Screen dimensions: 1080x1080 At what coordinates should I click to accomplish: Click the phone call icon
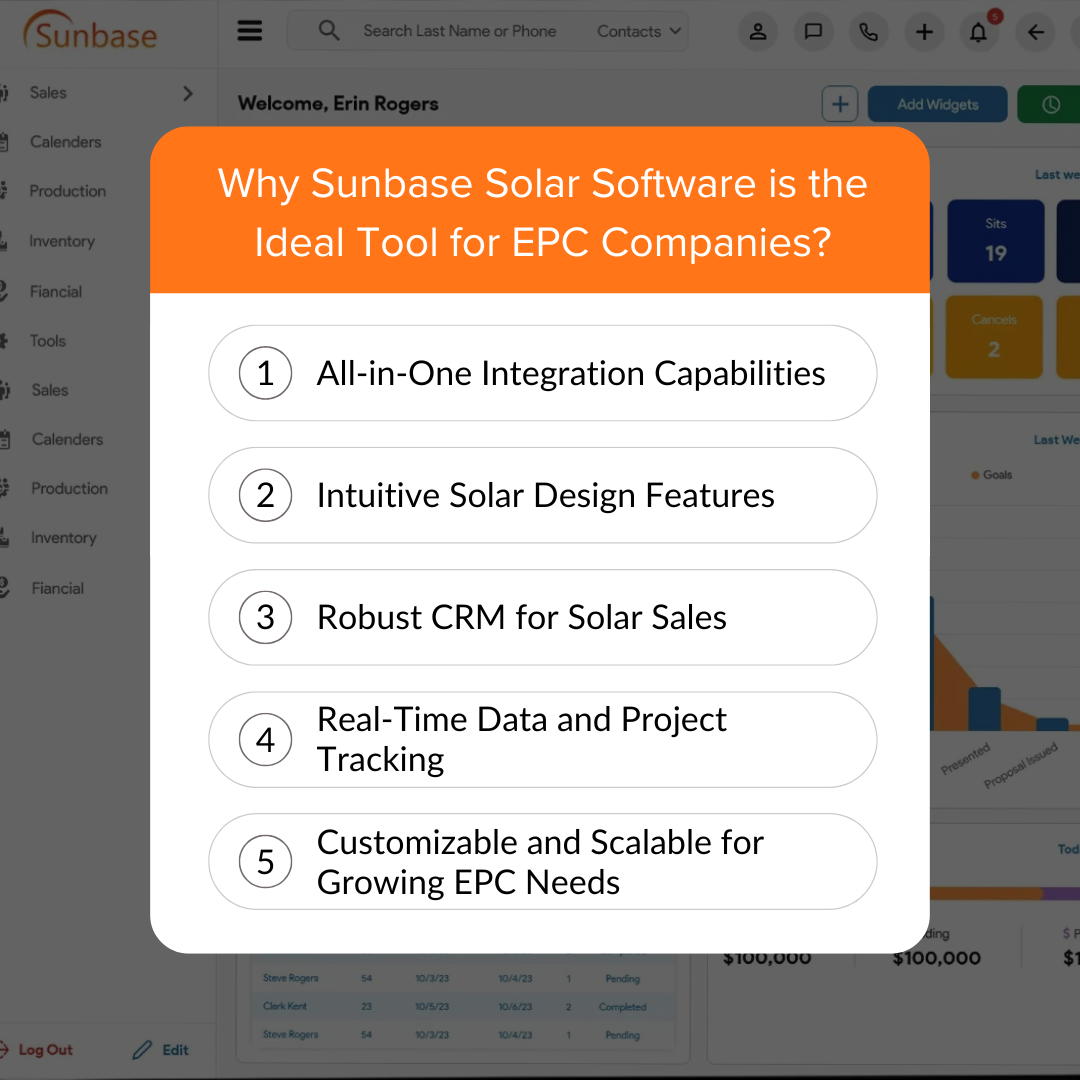point(868,31)
